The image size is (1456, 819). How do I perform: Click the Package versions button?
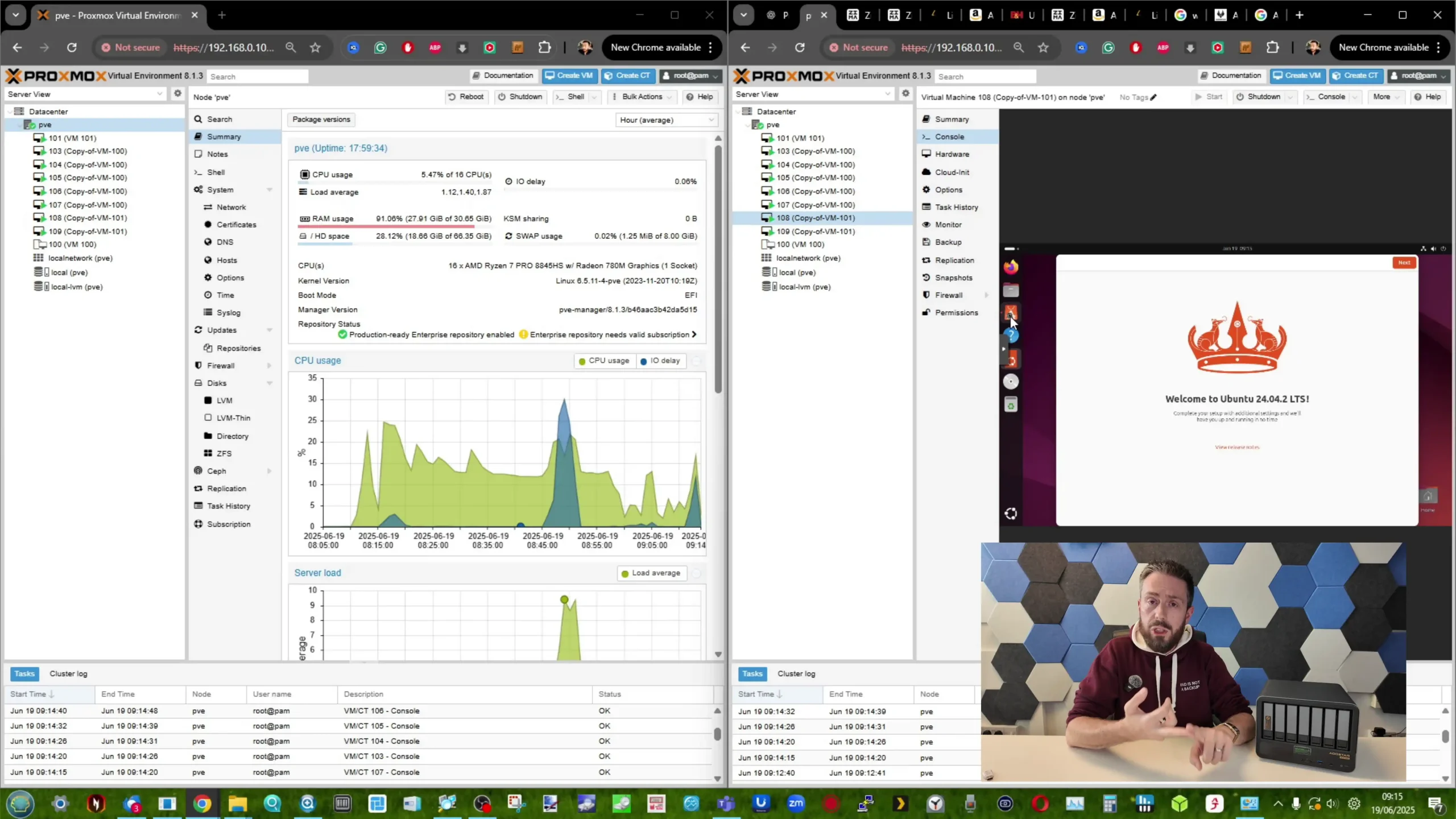(321, 119)
